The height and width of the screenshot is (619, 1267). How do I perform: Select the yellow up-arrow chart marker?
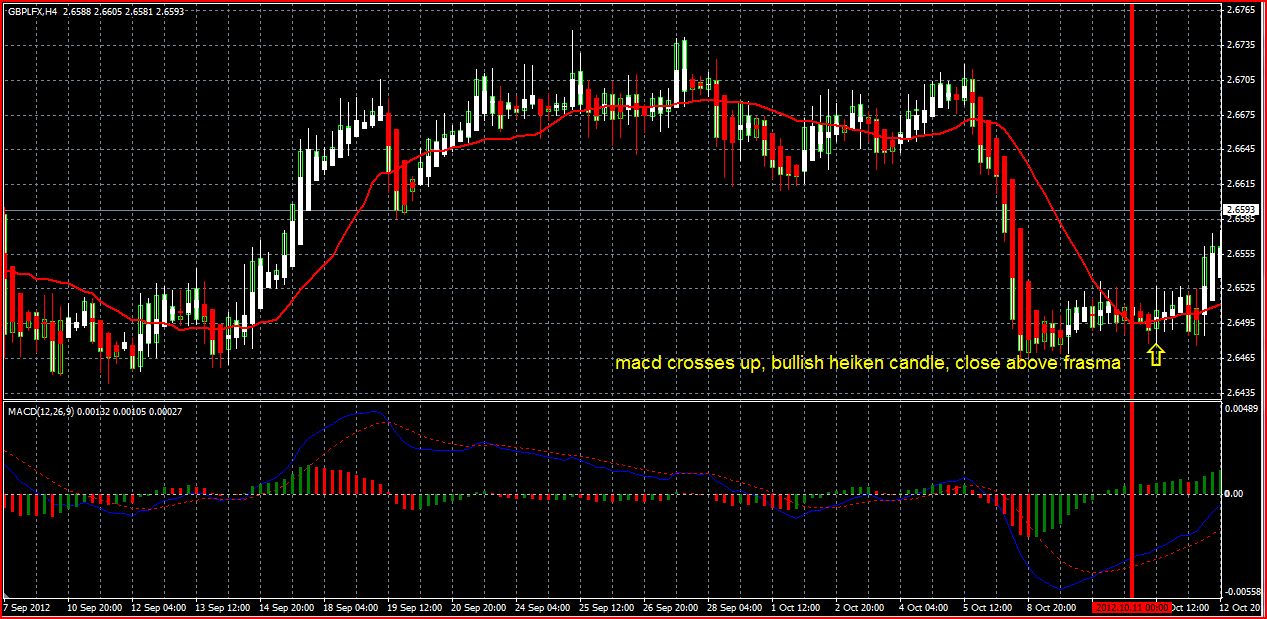tap(1156, 354)
